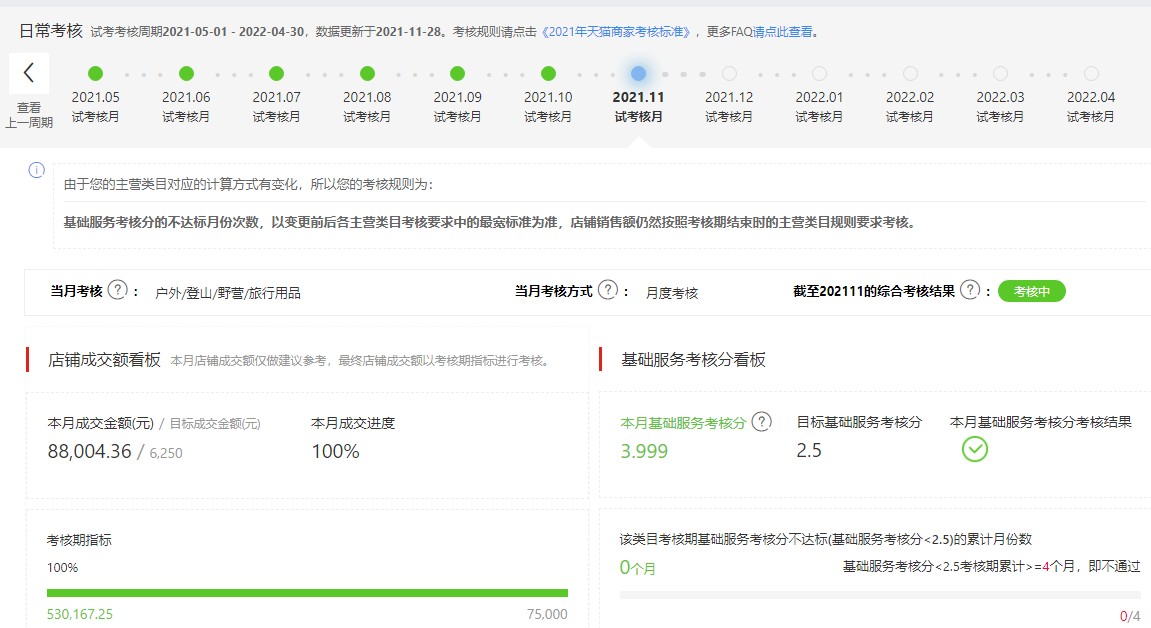Click the 基础服务考核分看板 heading

(x=693, y=359)
